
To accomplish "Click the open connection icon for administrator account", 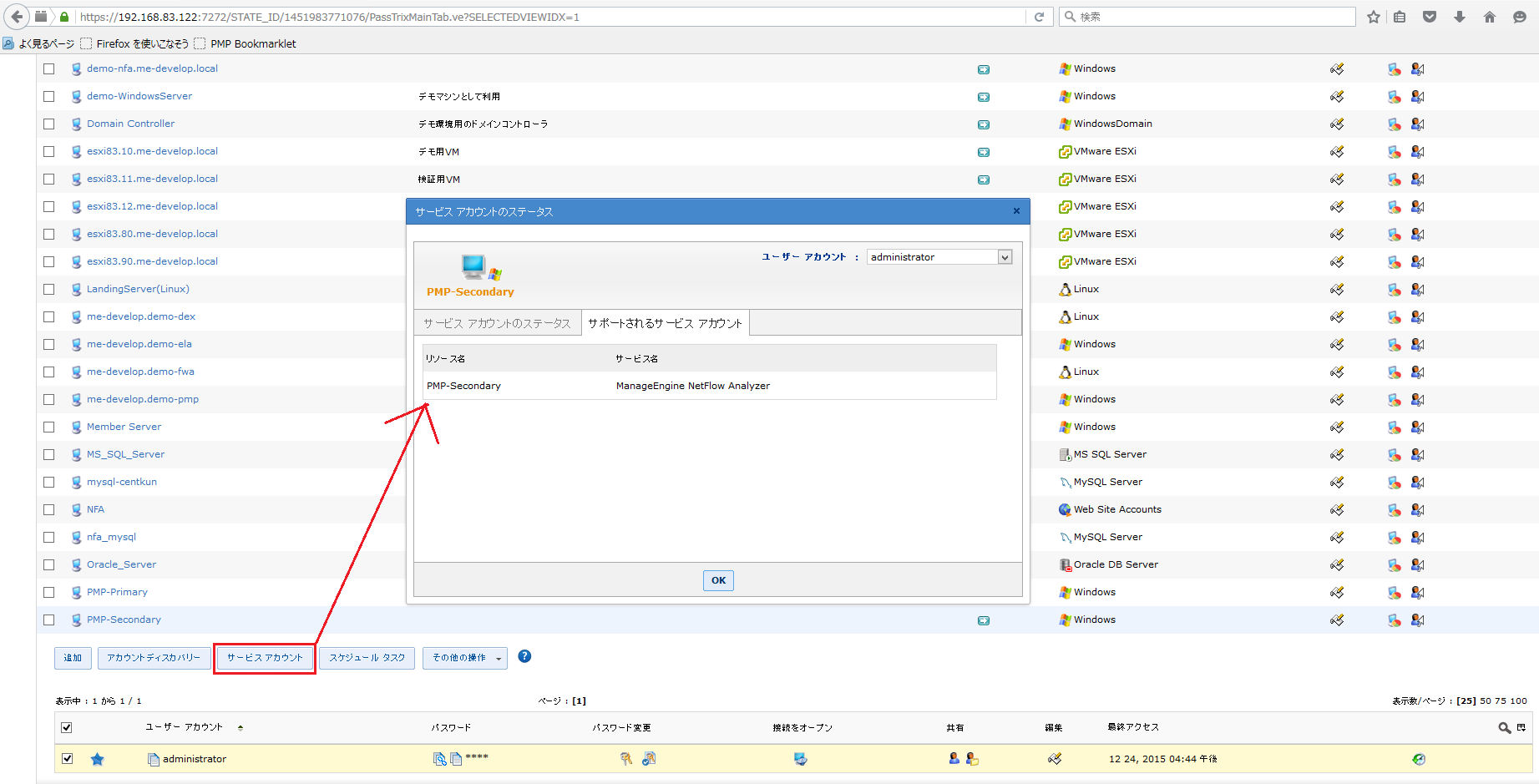I will click(x=801, y=759).
